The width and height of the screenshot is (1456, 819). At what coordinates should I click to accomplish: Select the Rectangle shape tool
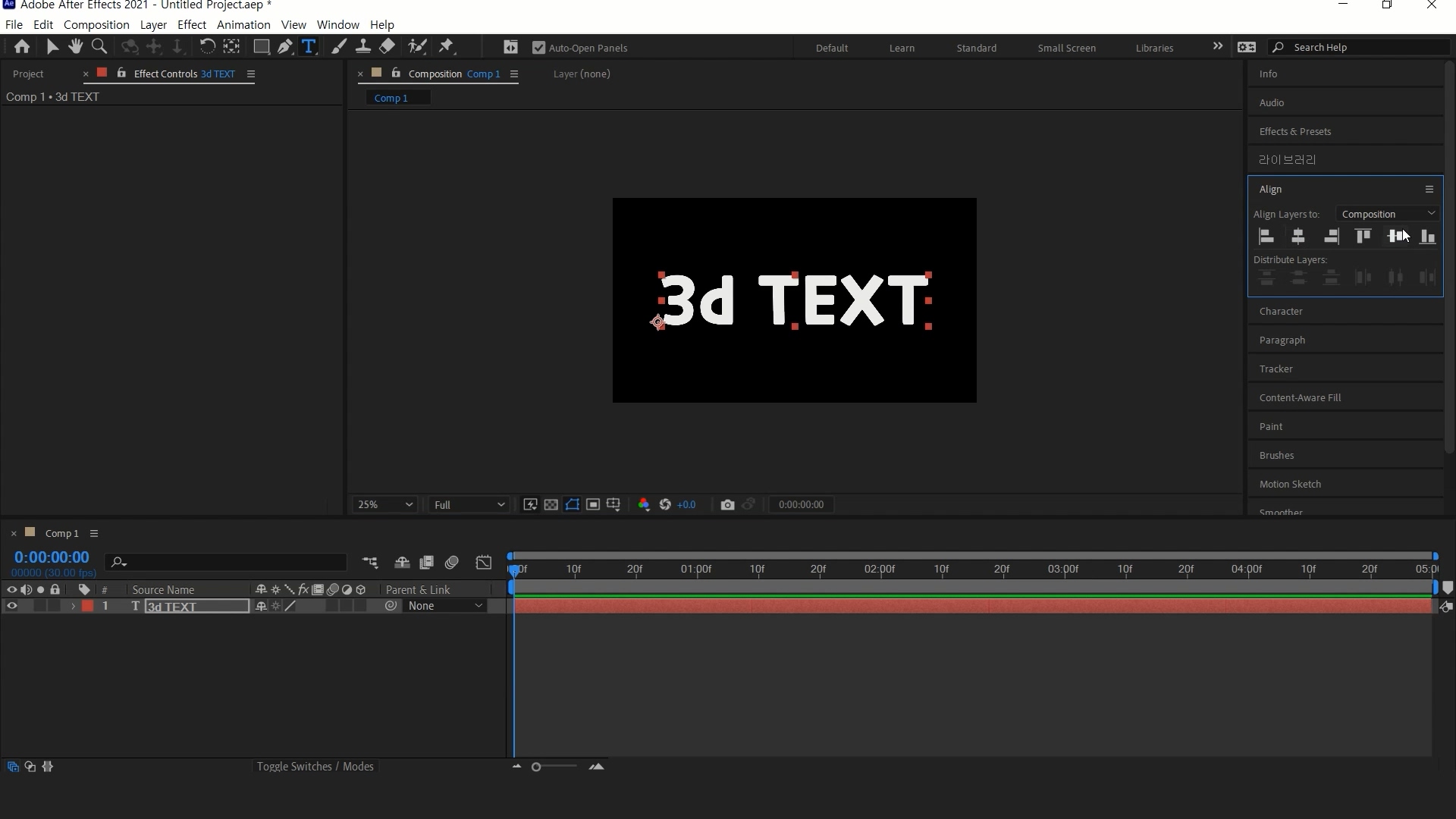pyautogui.click(x=261, y=47)
